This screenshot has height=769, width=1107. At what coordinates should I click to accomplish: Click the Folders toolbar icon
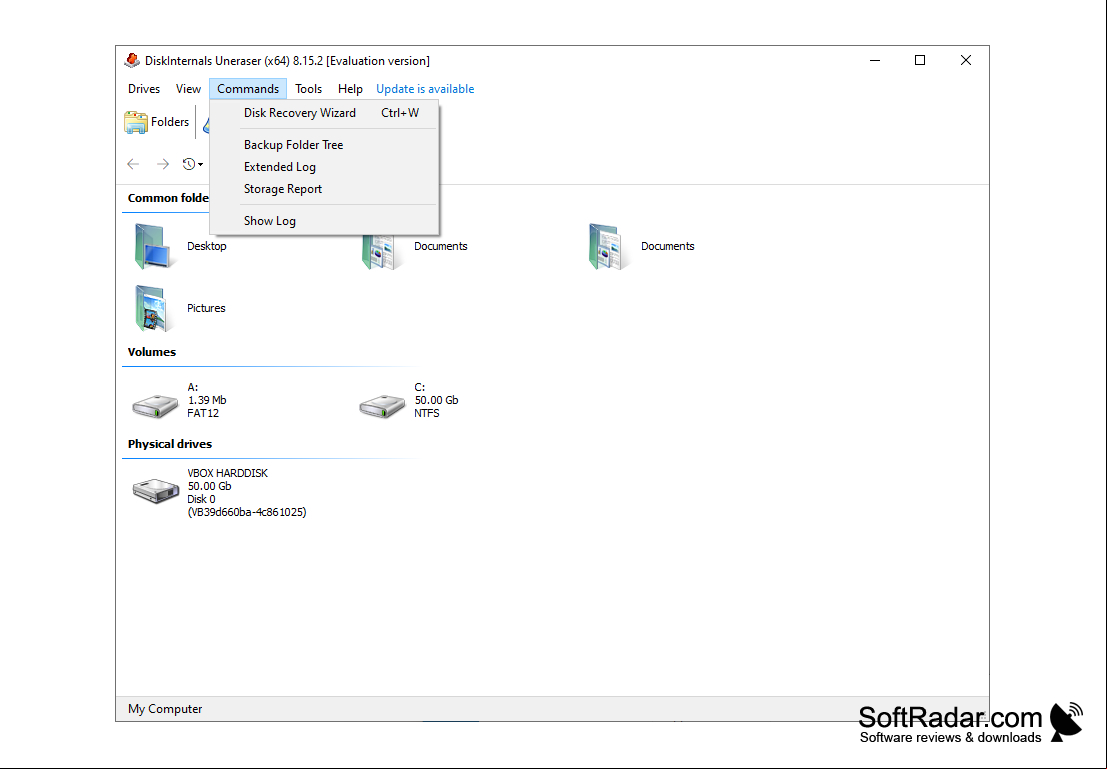coord(136,122)
